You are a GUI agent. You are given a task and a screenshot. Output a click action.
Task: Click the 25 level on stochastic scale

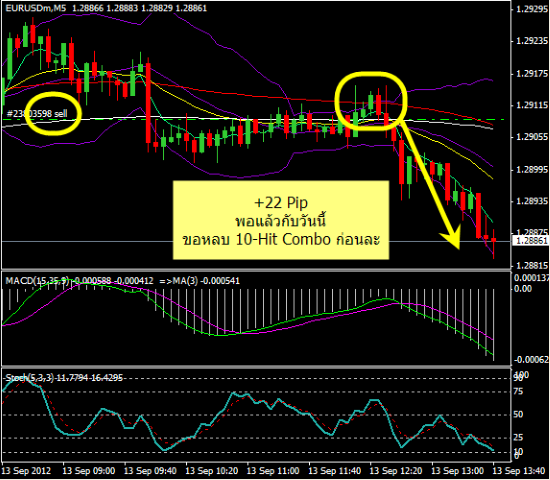coord(518,438)
